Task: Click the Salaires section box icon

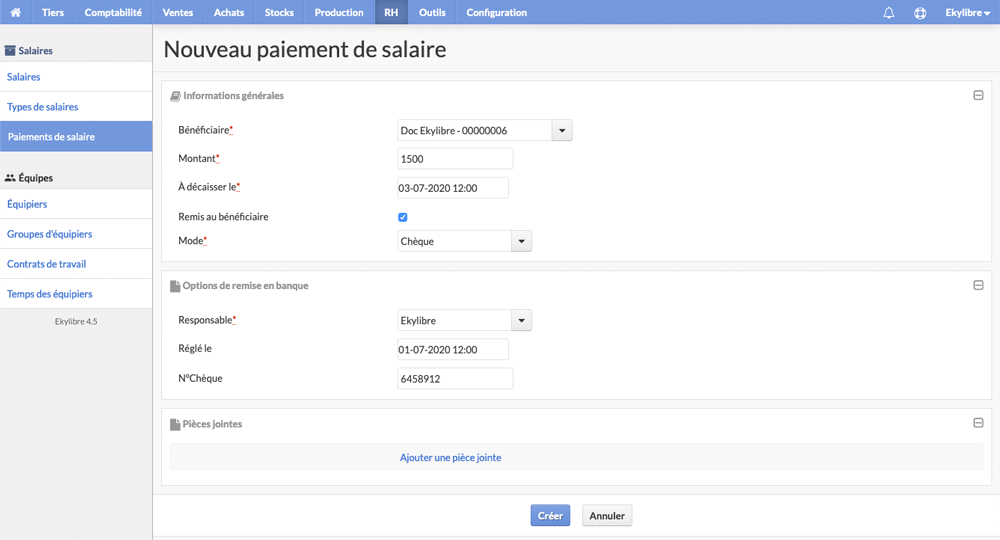Action: 10,50
